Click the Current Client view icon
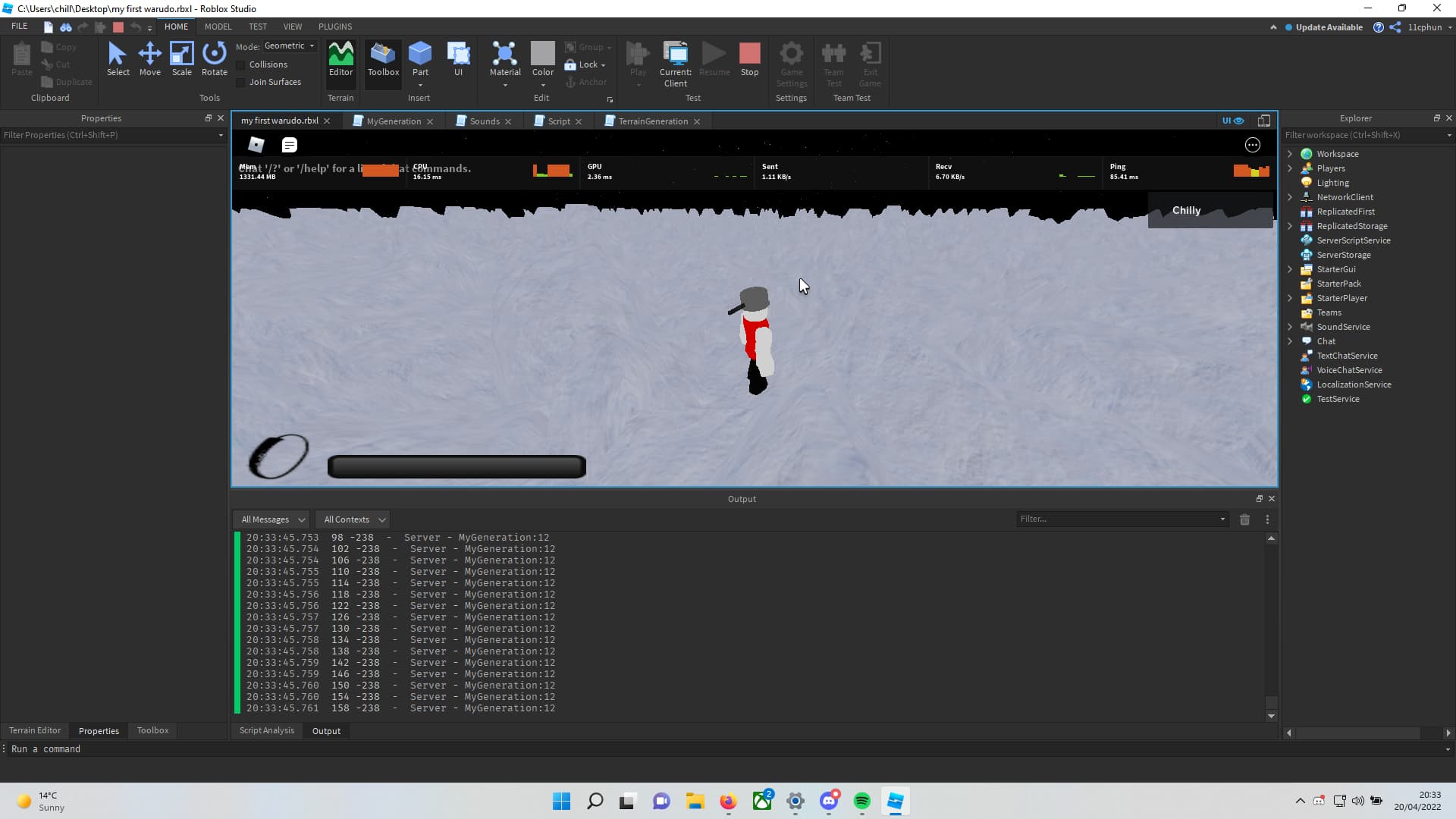 click(675, 64)
